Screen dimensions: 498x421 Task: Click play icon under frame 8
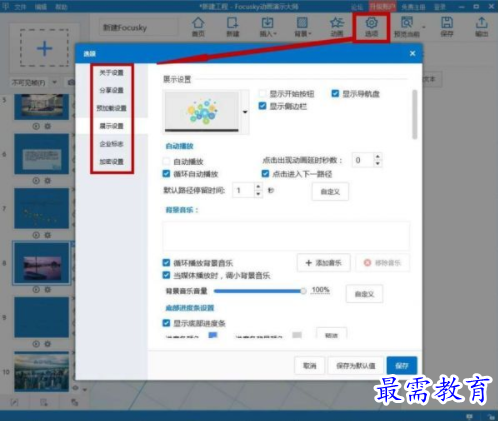(36, 289)
